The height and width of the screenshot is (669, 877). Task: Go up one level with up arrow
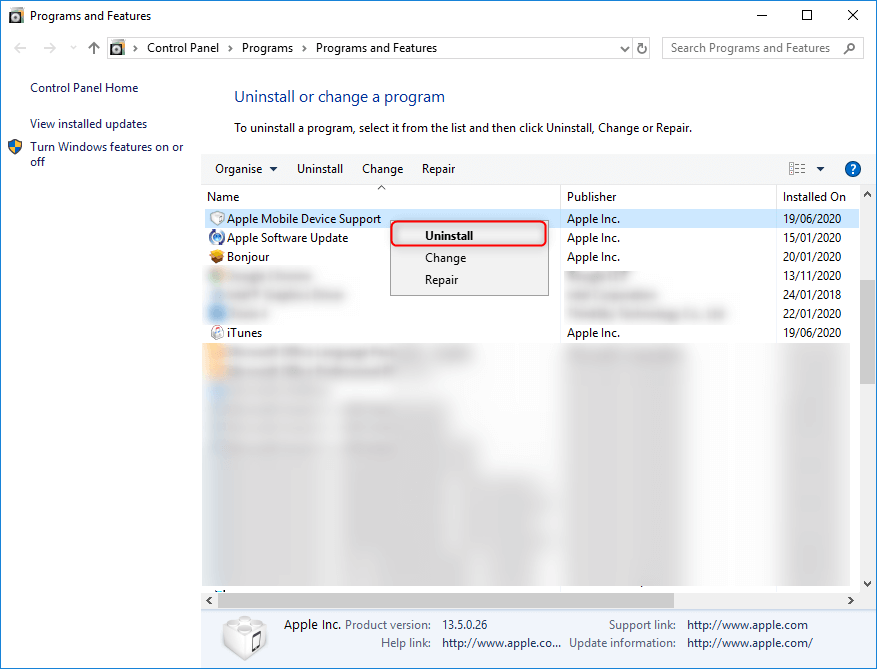(x=94, y=48)
